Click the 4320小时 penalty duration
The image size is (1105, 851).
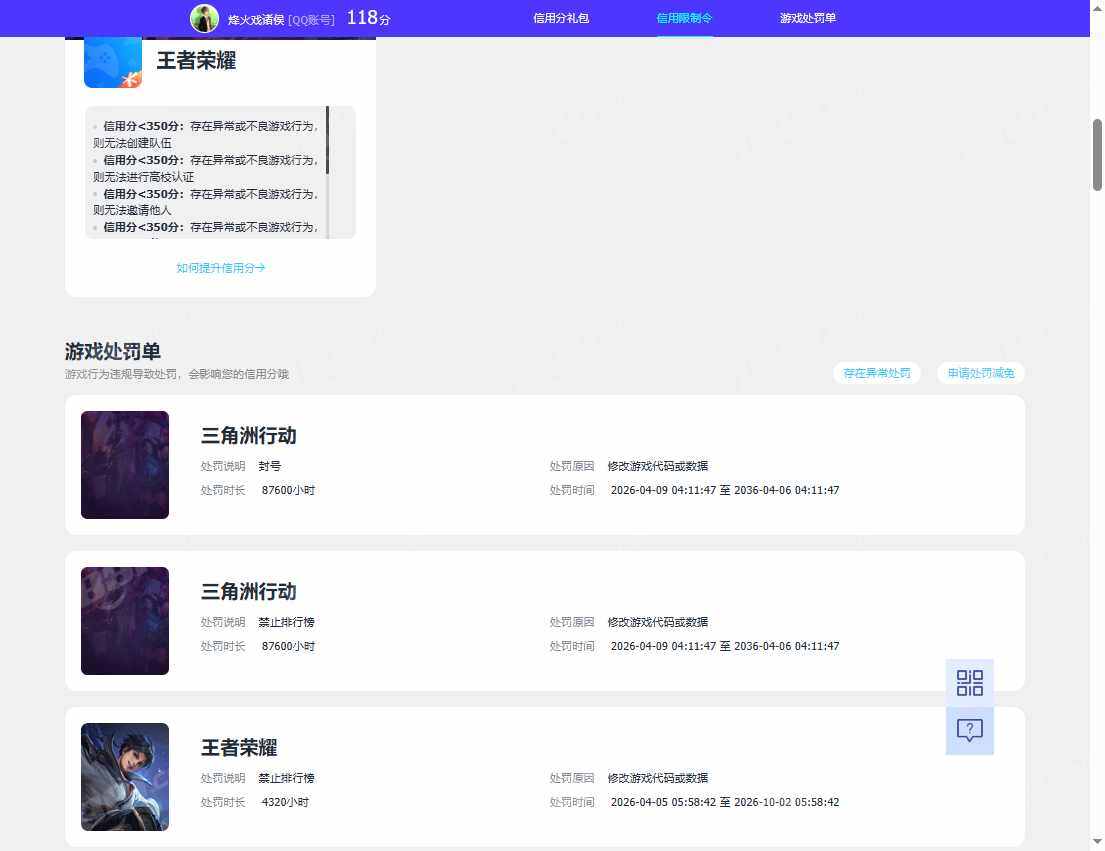285,802
